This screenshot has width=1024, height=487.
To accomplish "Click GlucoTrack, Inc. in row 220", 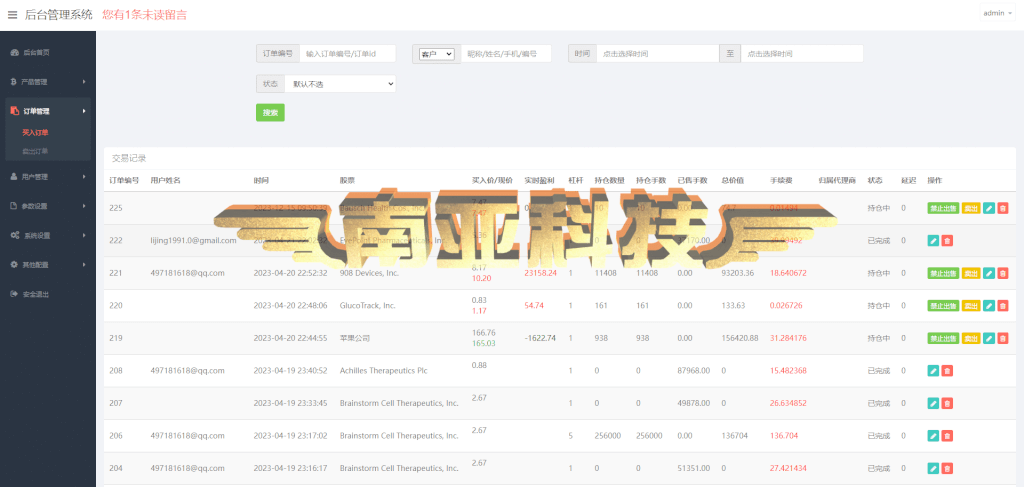I will point(368,306).
